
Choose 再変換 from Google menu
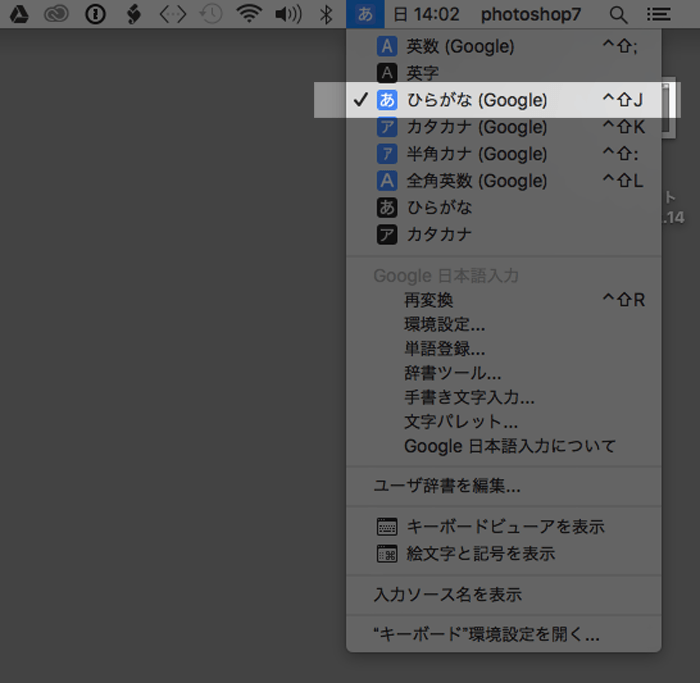[504, 300]
